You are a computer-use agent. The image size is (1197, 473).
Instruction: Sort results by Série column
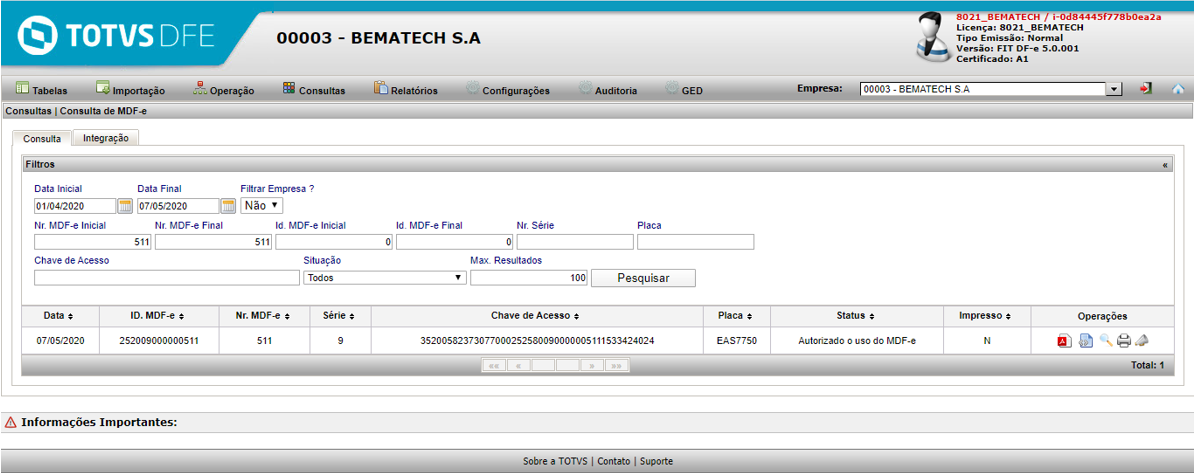click(340, 316)
